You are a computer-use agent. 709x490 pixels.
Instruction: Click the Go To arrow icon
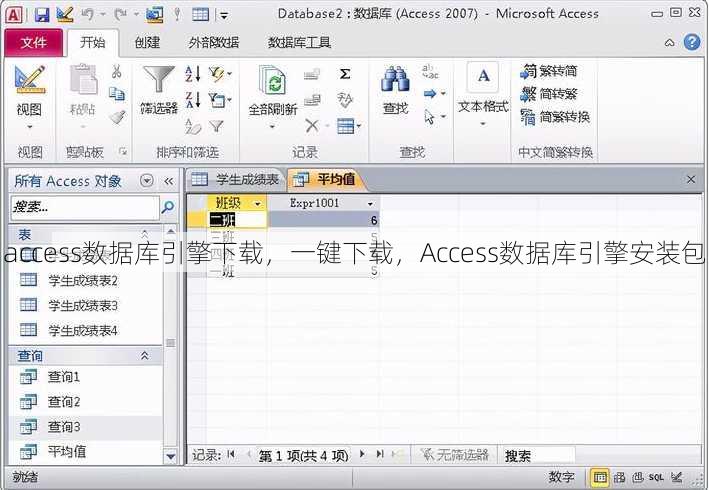click(430, 94)
